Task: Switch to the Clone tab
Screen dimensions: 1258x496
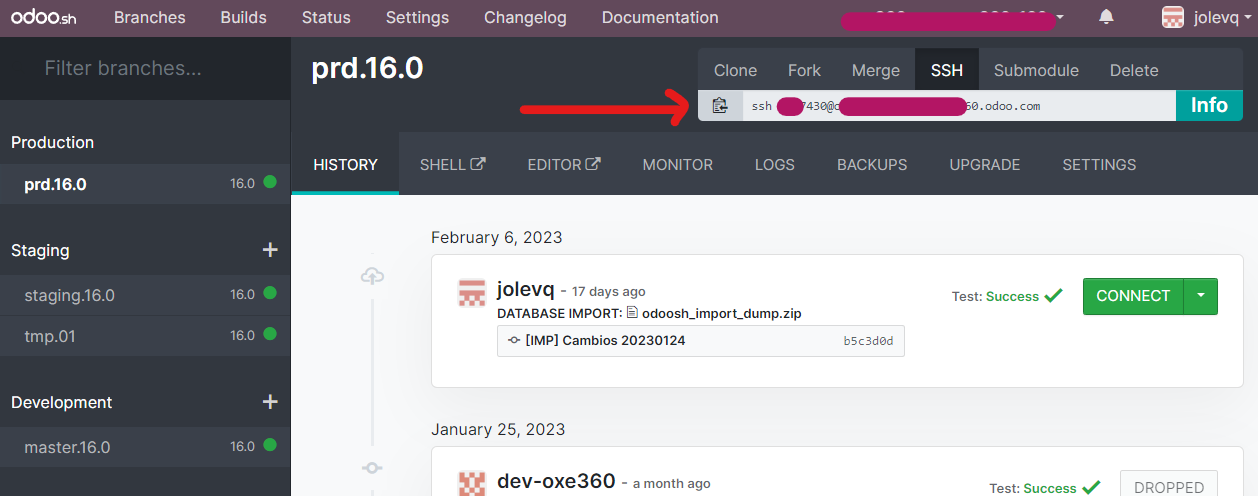Action: click(735, 70)
